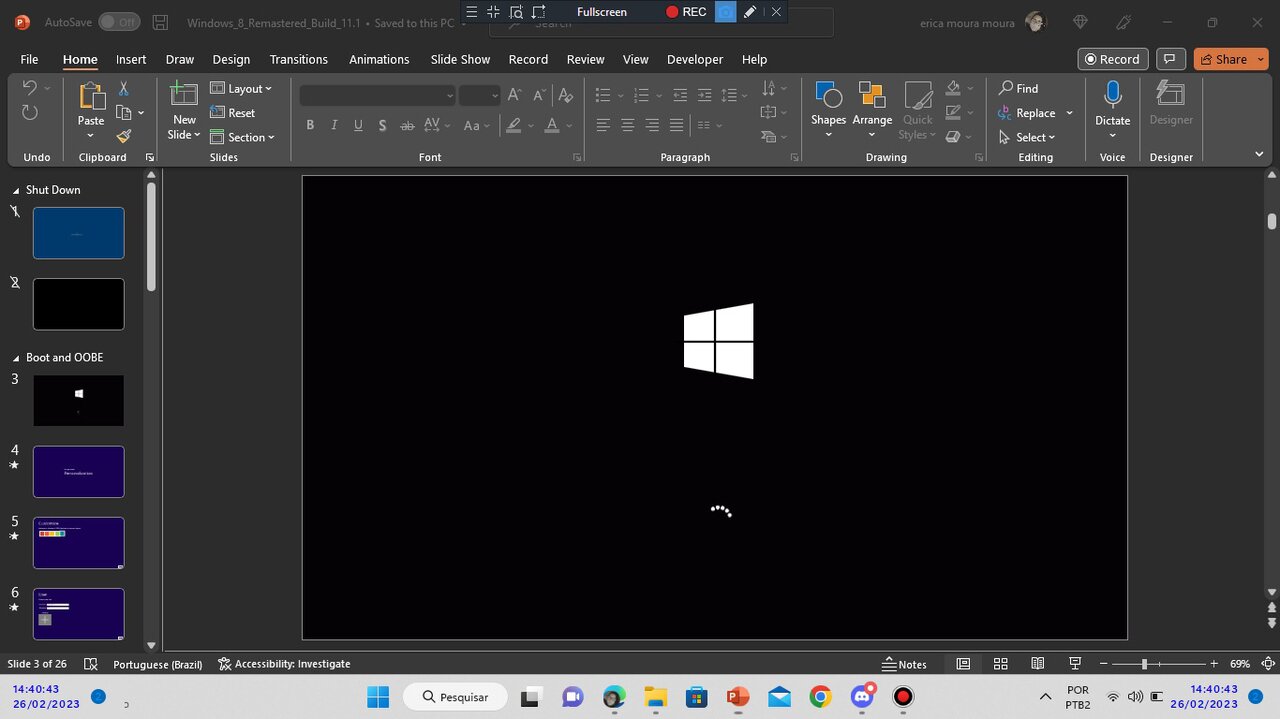Expand the font size combo box

(x=494, y=96)
